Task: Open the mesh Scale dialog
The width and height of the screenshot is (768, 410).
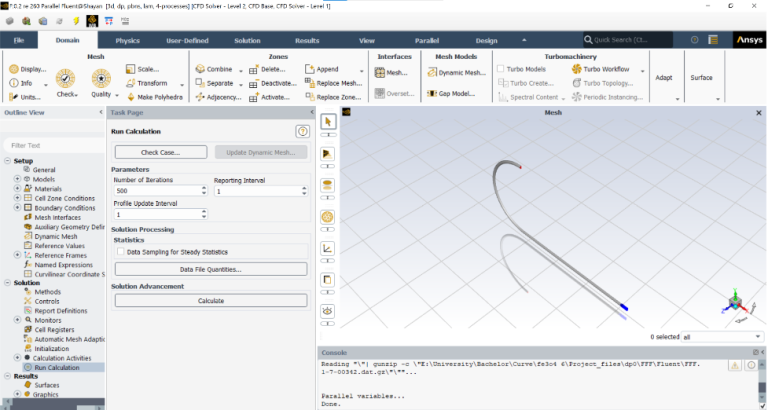Action: [x=142, y=69]
